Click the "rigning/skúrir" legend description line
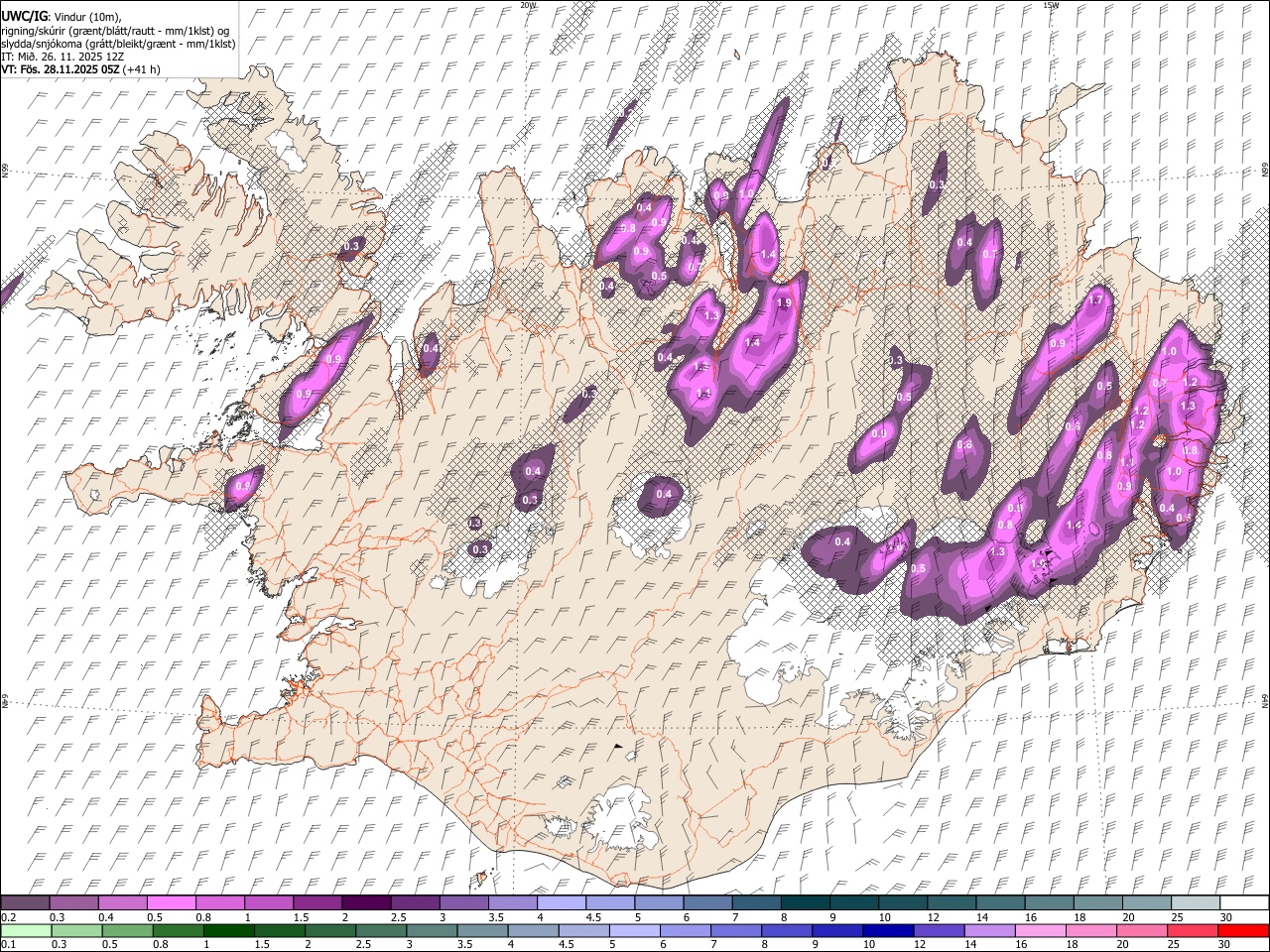The height and width of the screenshot is (952, 1270). point(115,31)
